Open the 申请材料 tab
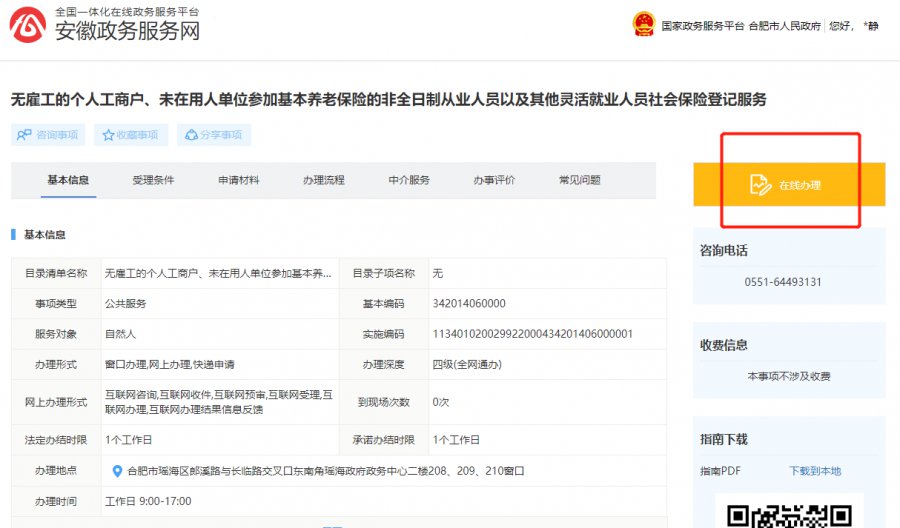The height and width of the screenshot is (528, 900). pos(239,180)
